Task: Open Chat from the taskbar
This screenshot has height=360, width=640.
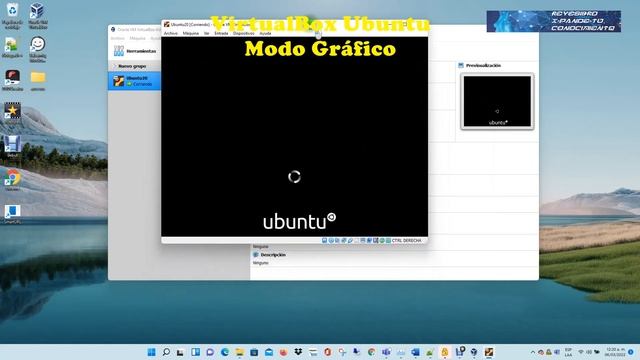Action: click(209, 352)
